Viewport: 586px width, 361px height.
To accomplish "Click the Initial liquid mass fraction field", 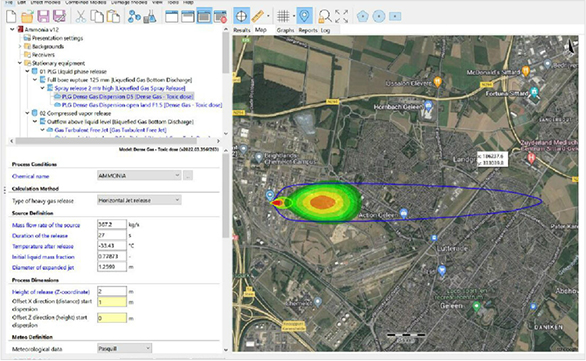I will pos(112,256).
